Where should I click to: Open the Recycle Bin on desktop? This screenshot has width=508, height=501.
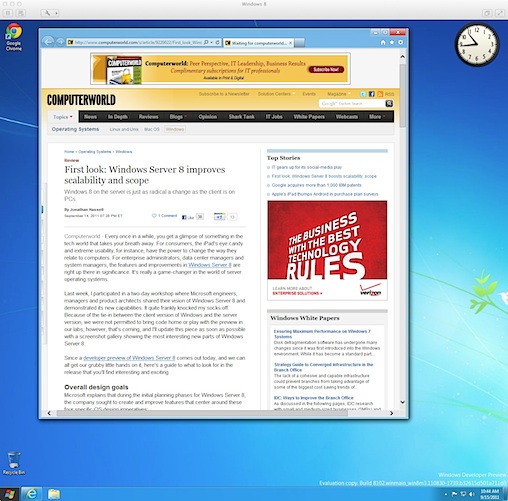14,463
